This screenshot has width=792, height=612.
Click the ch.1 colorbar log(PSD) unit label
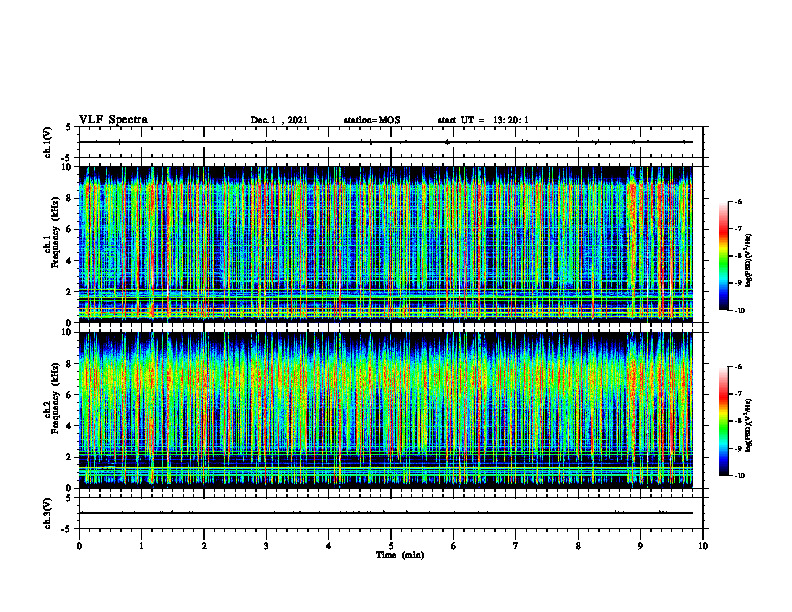[x=749, y=261]
